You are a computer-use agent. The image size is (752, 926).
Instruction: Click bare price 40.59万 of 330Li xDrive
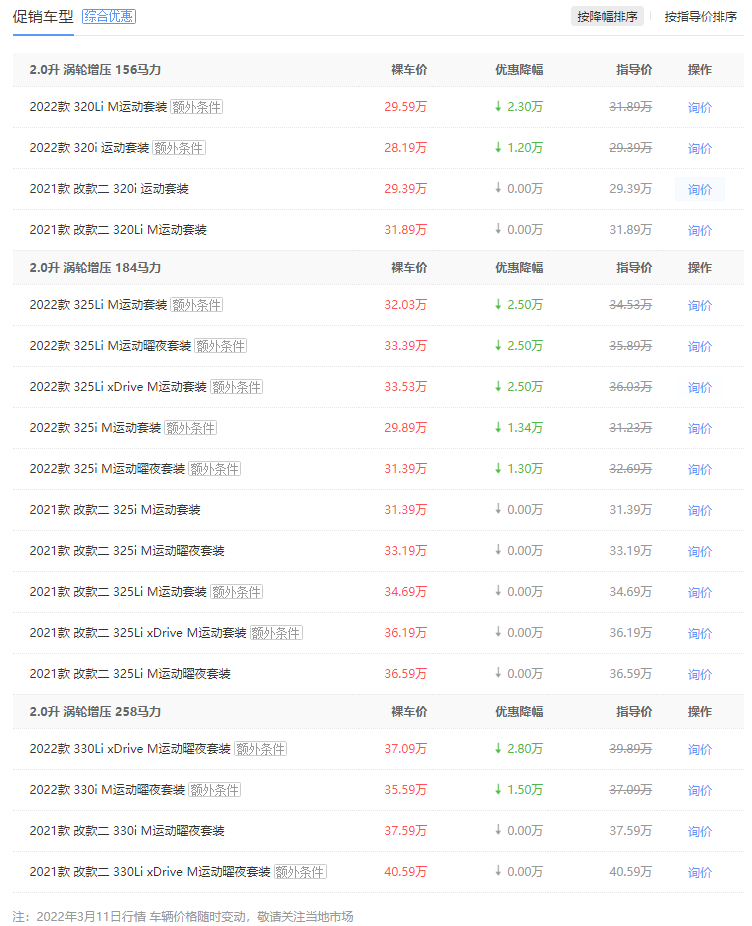tap(406, 872)
